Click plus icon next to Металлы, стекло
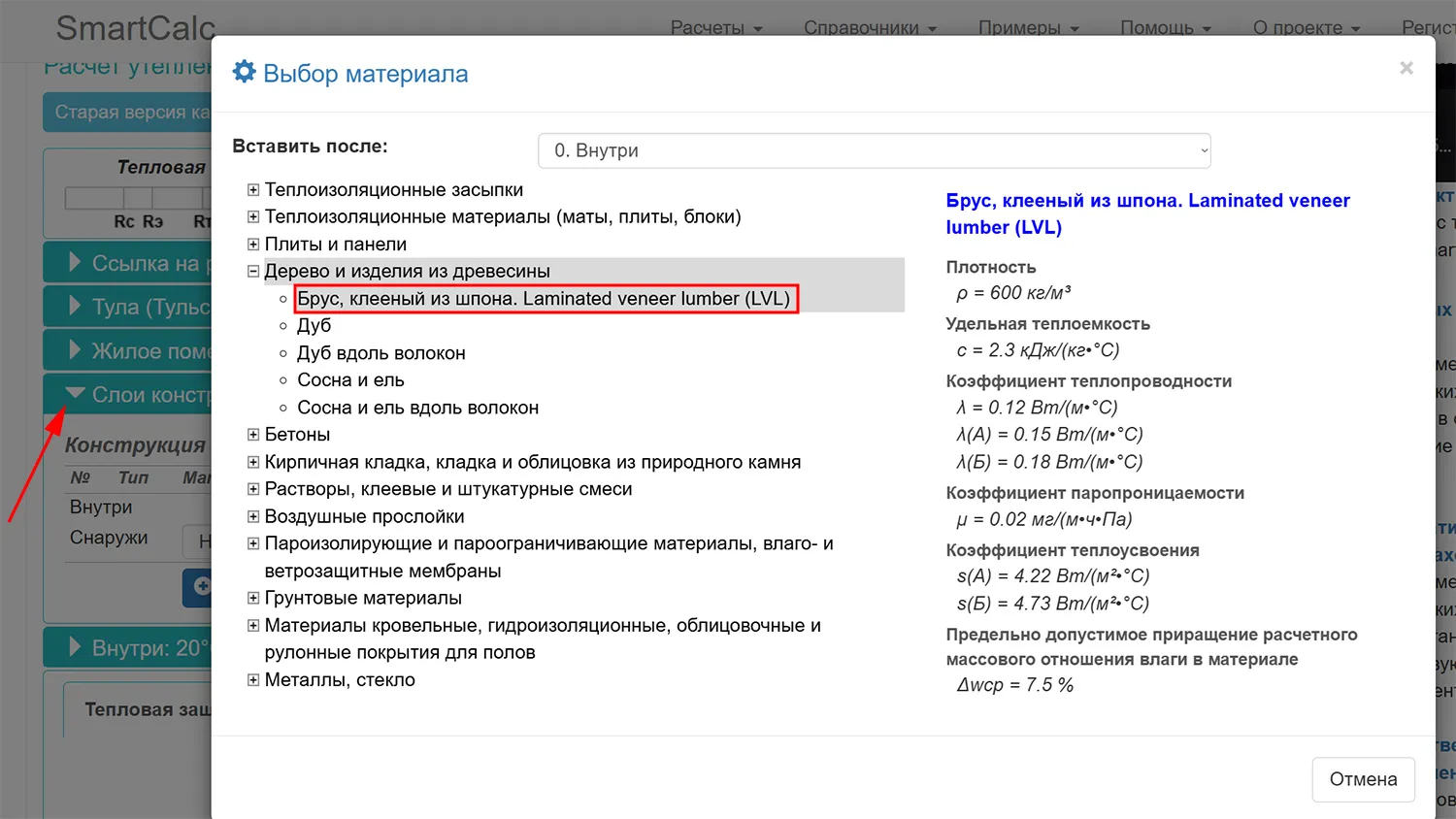The width and height of the screenshot is (1456, 819). (253, 680)
